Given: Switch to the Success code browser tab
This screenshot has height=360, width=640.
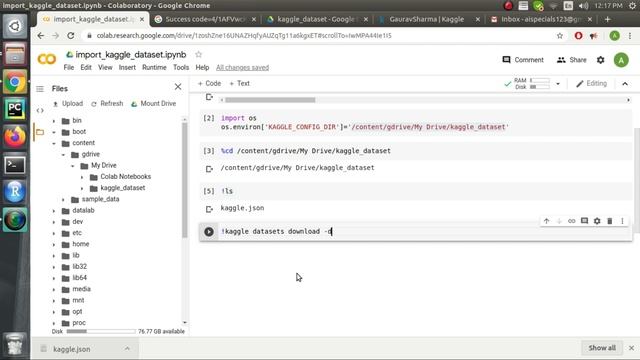Looking at the screenshot, I should (205, 19).
